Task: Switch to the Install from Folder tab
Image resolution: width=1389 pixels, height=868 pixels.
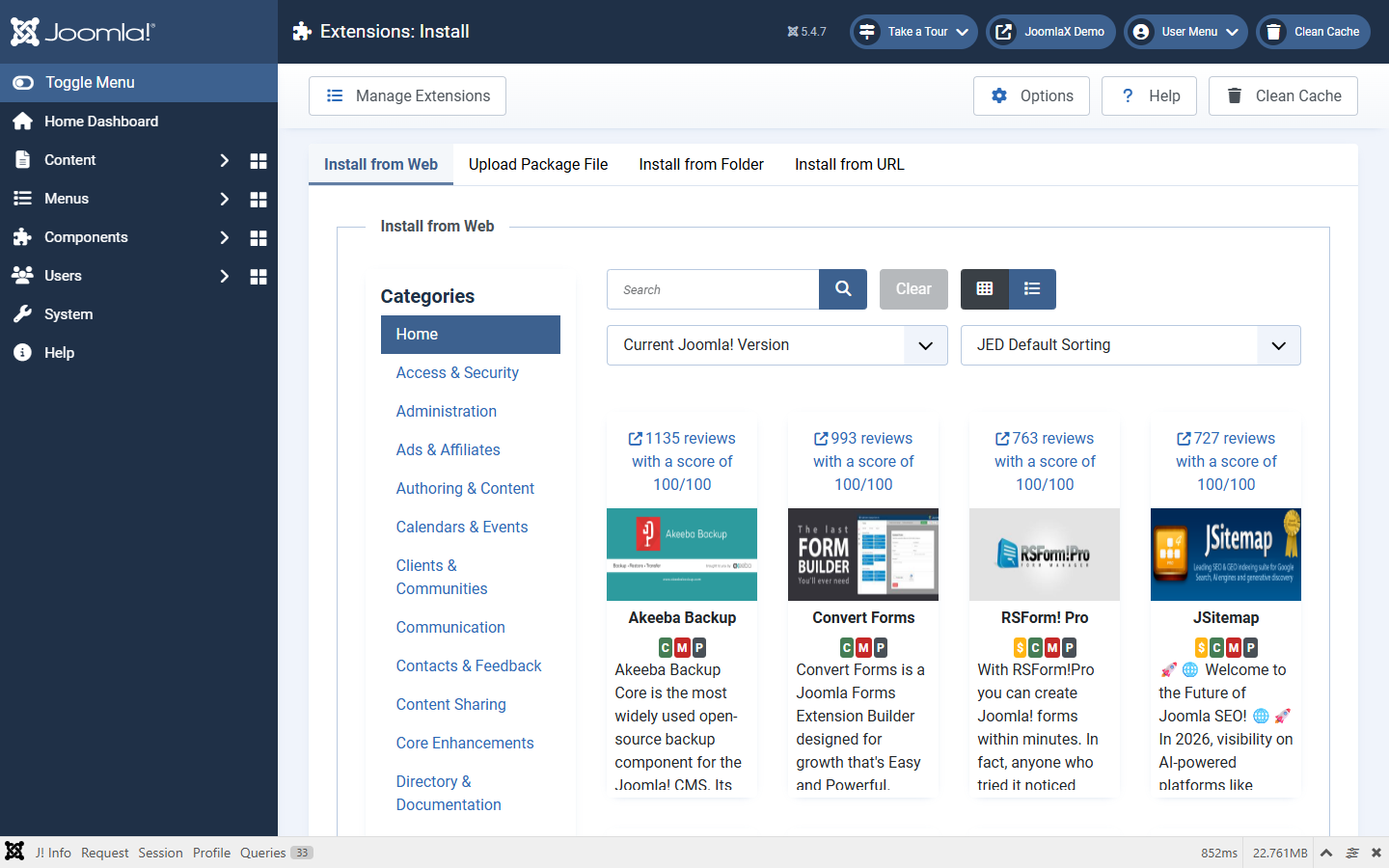Action: click(701, 165)
